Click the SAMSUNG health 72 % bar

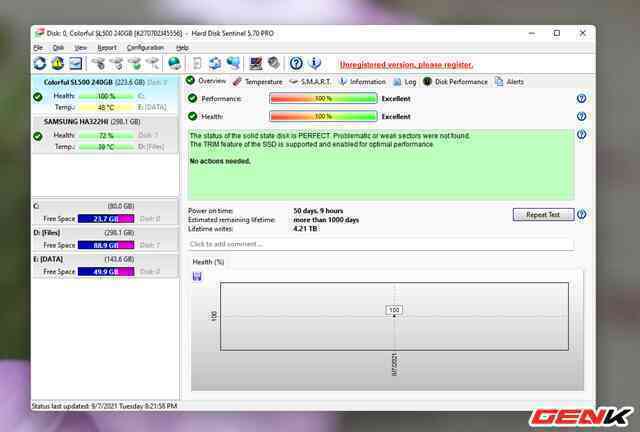click(x=106, y=135)
